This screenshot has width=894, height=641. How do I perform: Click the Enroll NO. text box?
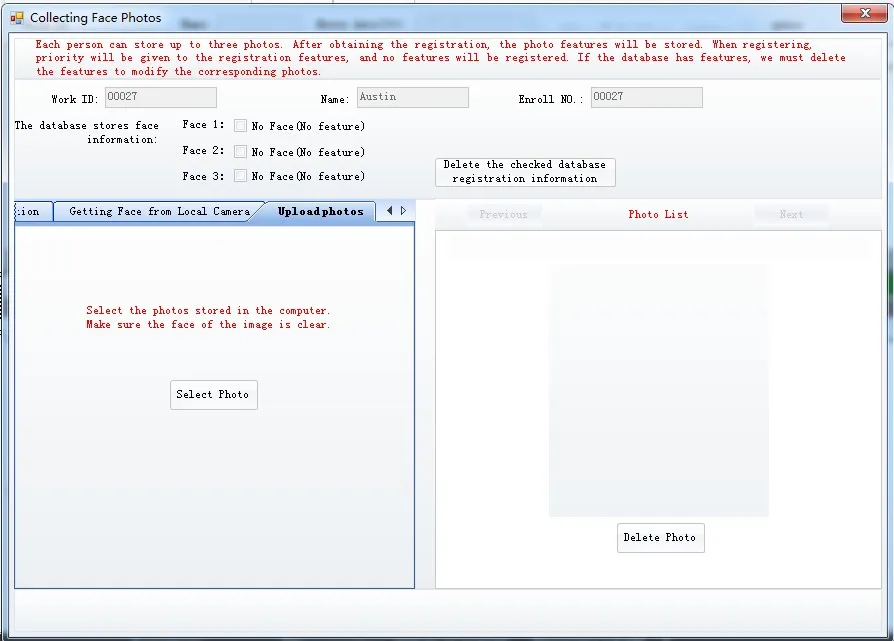coord(646,97)
